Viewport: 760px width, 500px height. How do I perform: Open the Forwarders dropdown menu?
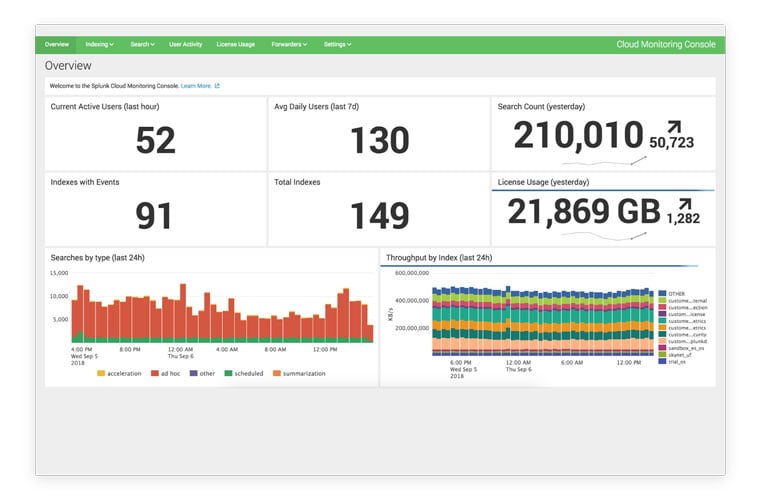point(290,45)
